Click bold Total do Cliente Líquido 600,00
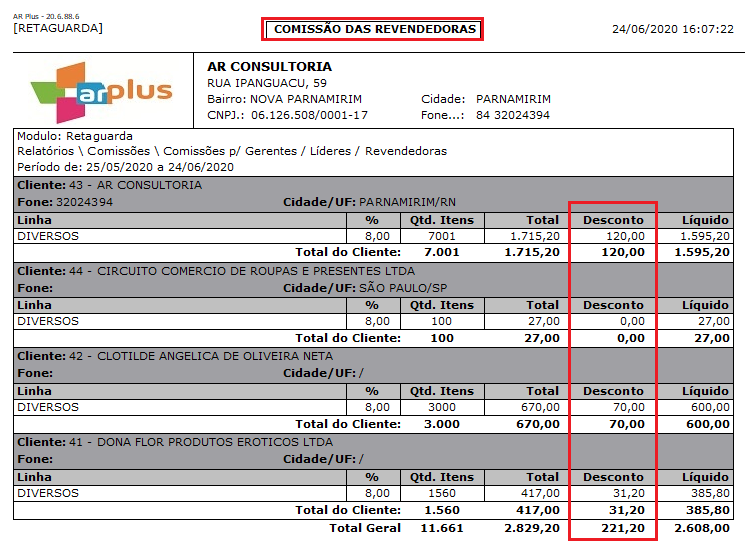The image size is (745, 555). point(708,424)
